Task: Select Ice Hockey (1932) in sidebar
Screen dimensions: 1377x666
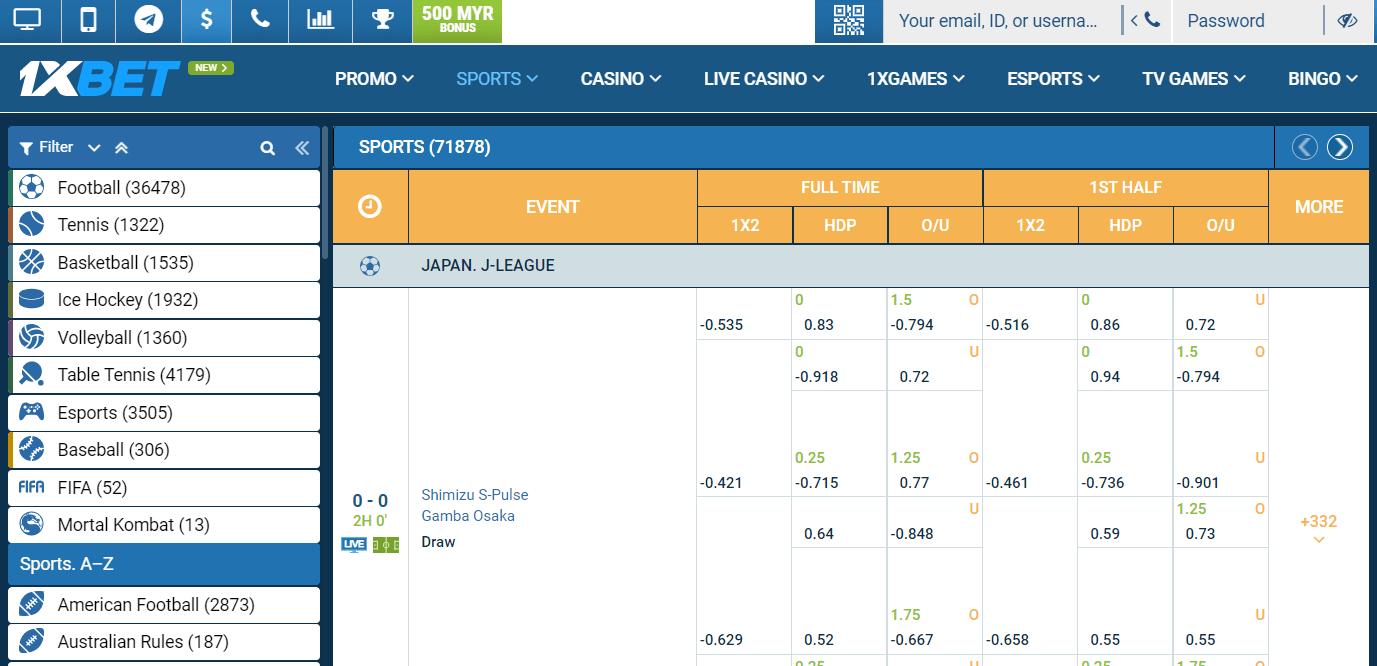Action: [164, 300]
